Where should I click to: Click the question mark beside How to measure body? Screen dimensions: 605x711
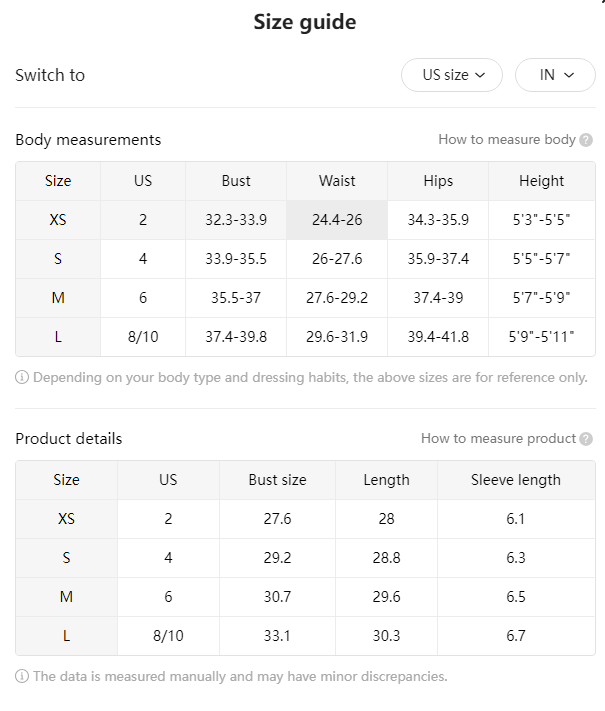pos(586,140)
